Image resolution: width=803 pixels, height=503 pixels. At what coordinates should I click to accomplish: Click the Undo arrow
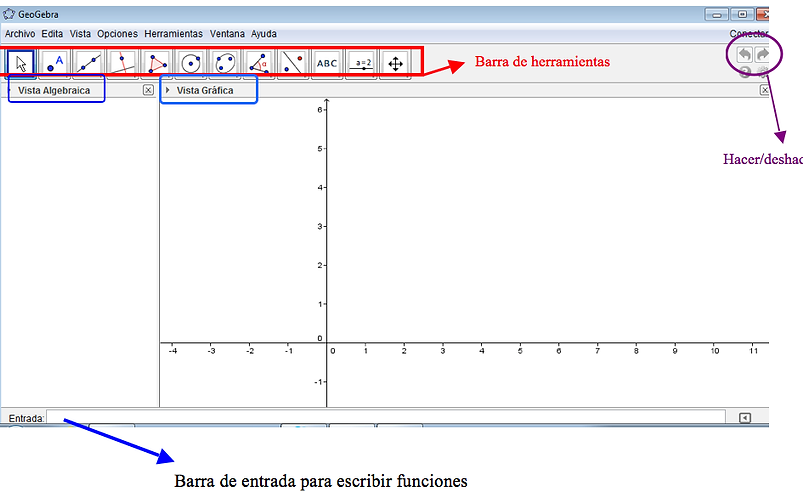tap(745, 54)
